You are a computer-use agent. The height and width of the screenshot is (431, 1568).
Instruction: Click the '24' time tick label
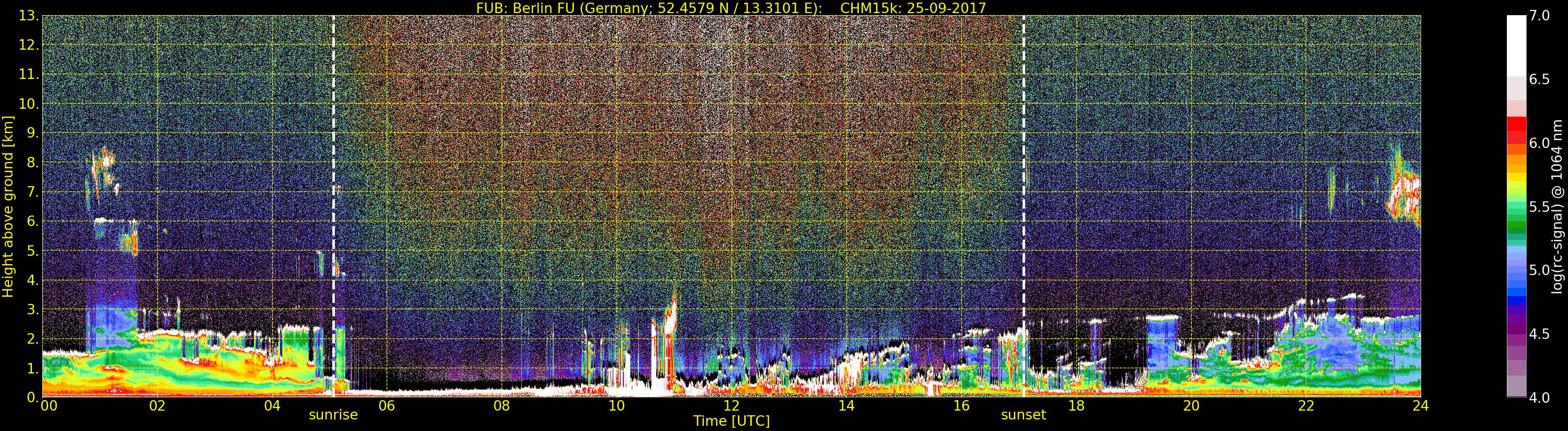[1421, 406]
